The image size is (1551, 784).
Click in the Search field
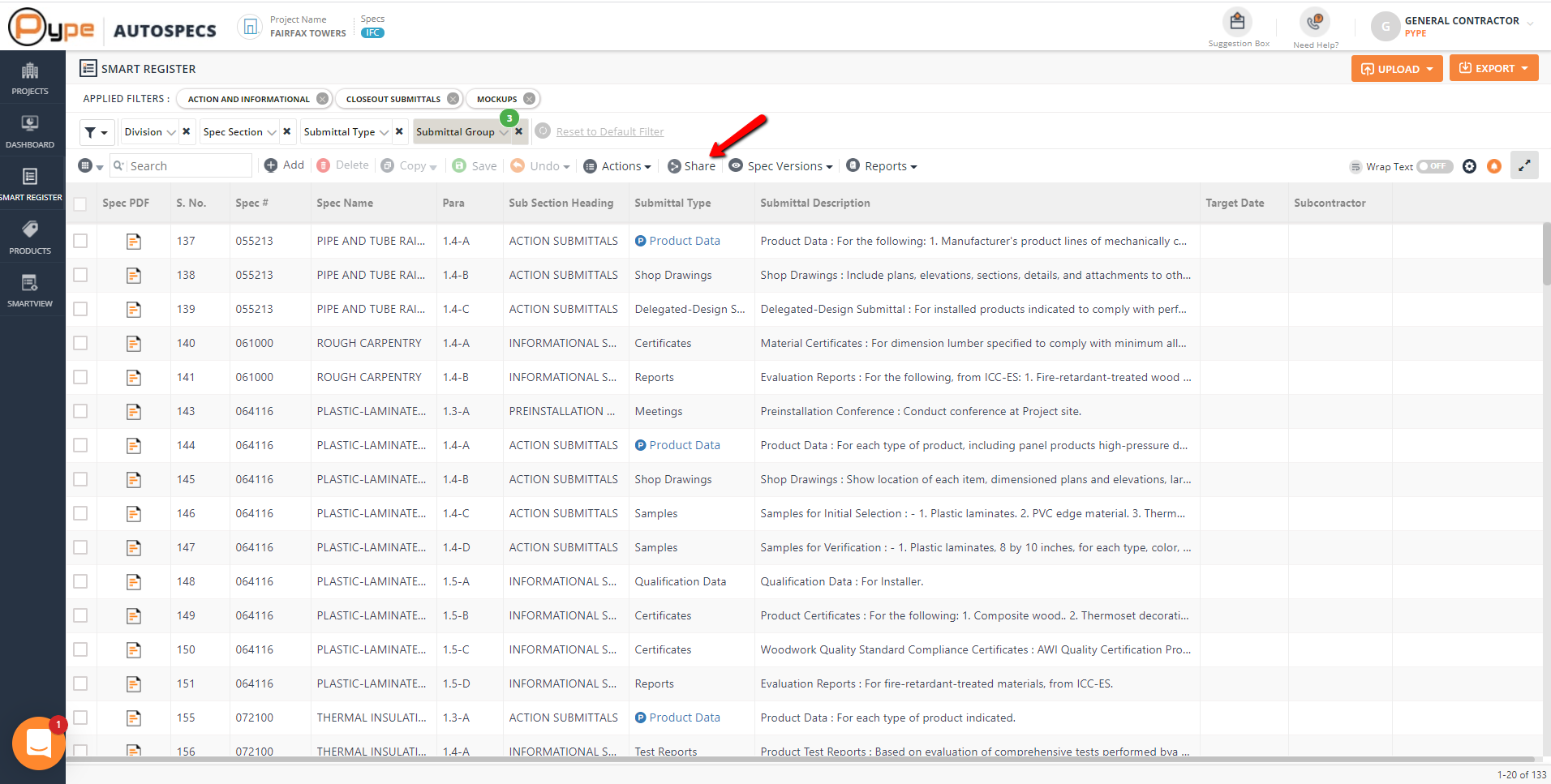coord(181,166)
